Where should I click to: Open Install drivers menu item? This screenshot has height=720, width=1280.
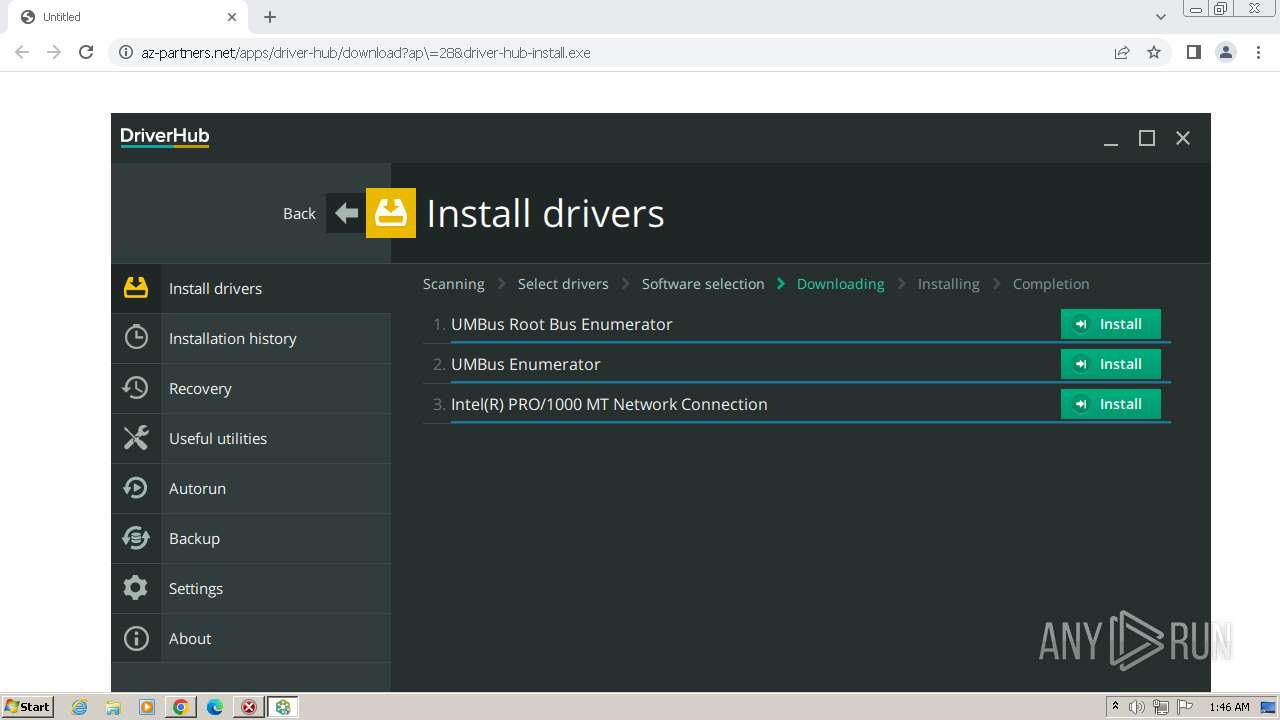pos(251,288)
